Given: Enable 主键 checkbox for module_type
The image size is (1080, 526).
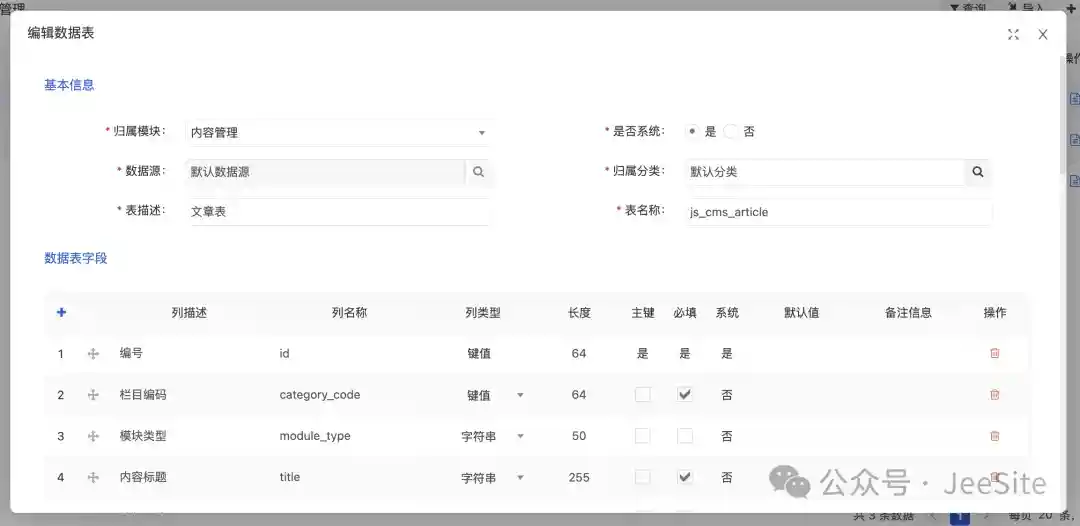Looking at the screenshot, I should 643,436.
